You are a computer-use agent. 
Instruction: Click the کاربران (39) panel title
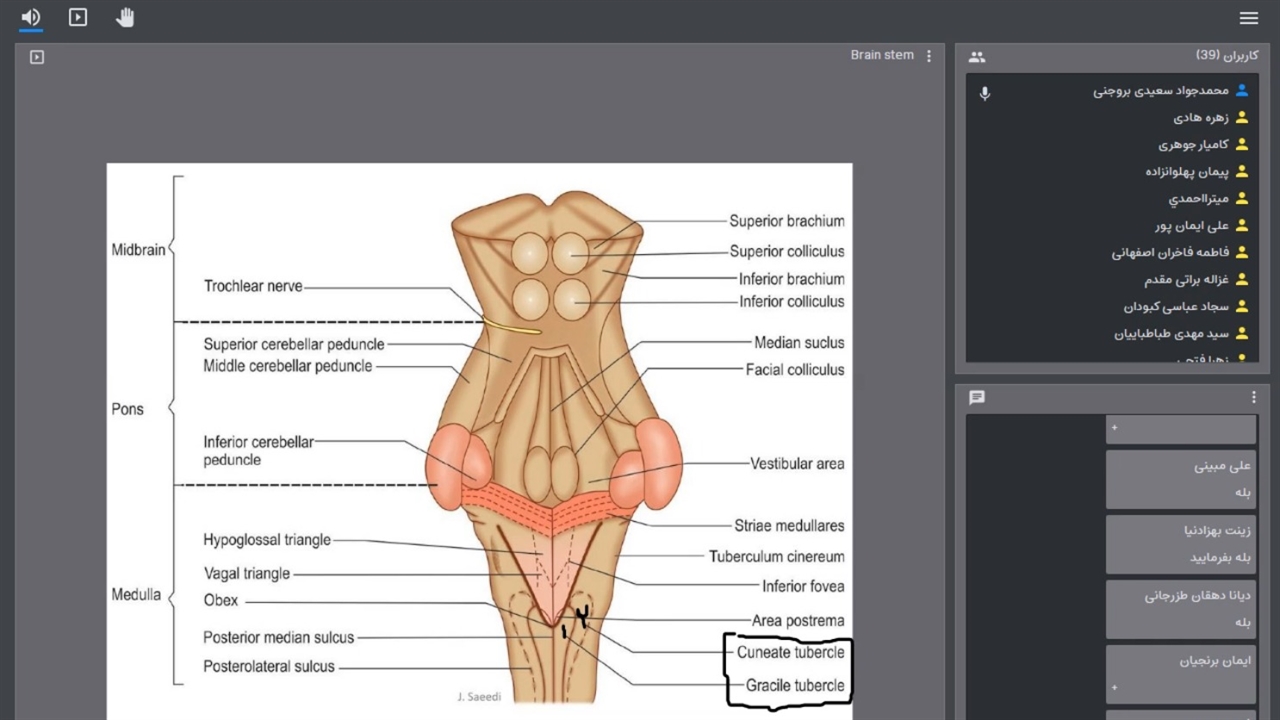click(x=1226, y=55)
